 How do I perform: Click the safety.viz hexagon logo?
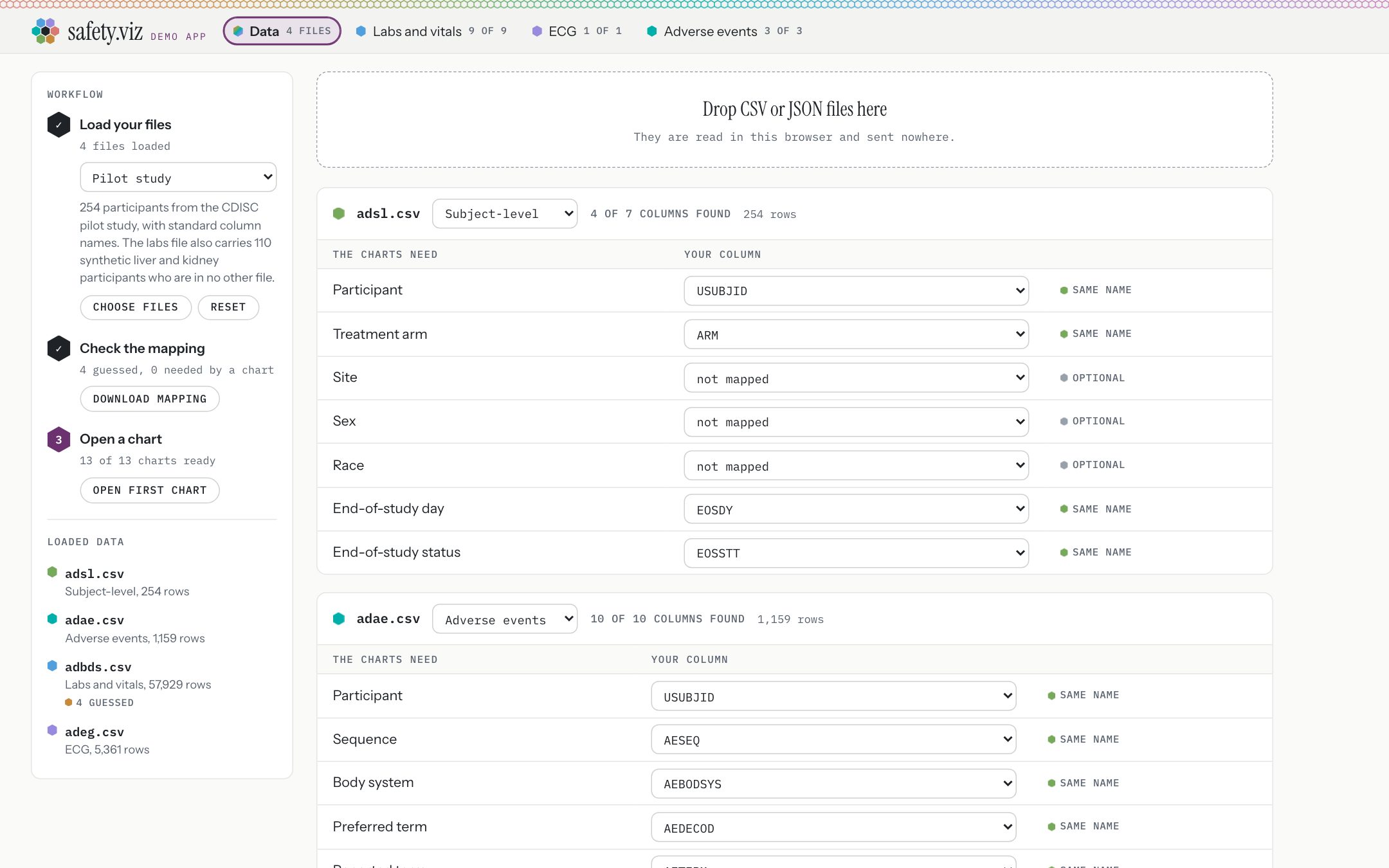coord(45,31)
